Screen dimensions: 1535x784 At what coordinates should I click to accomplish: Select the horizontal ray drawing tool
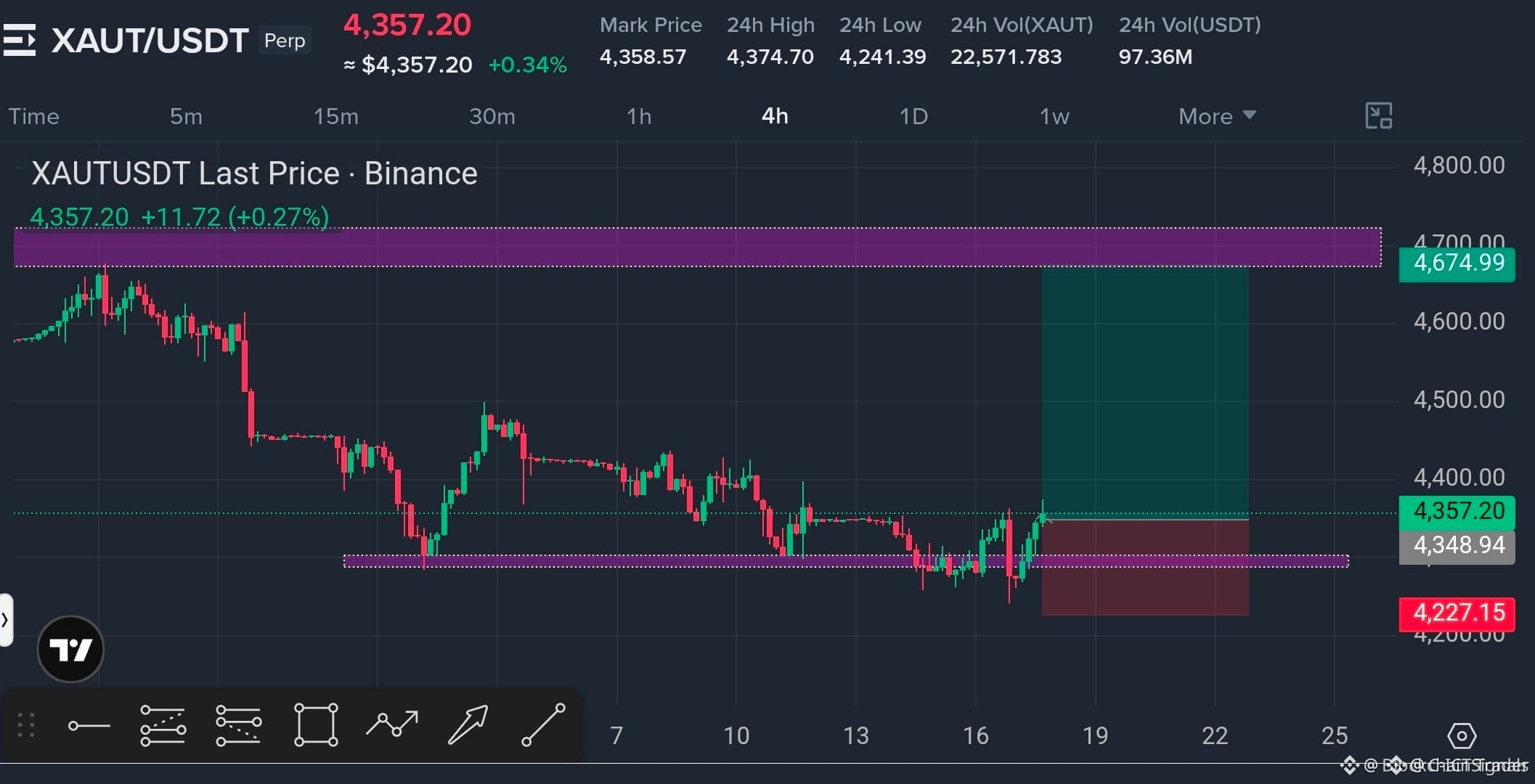(x=89, y=725)
